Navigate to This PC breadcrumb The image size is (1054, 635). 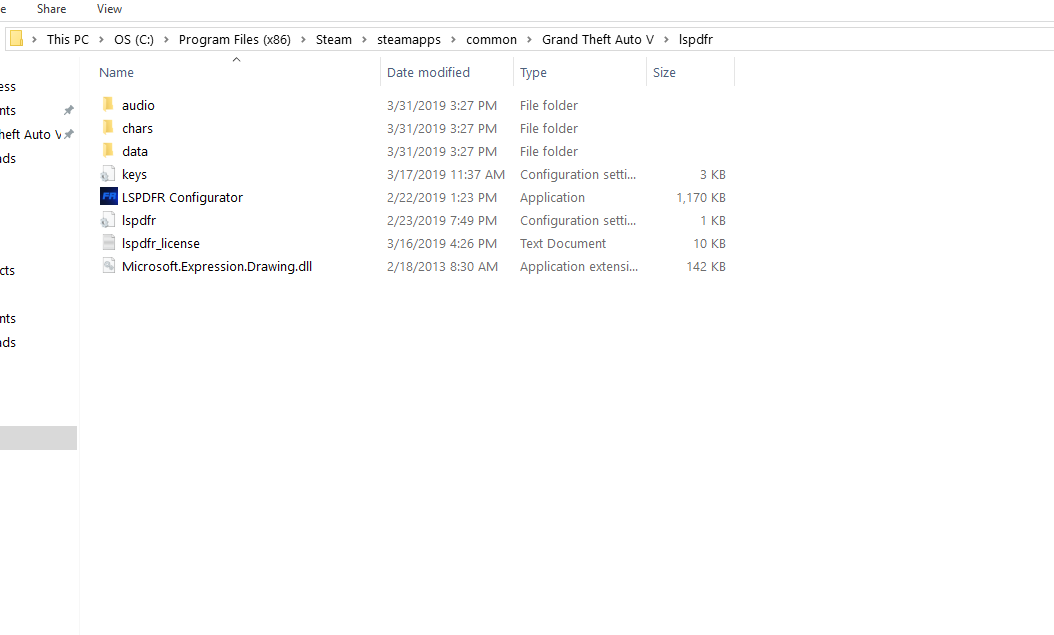(x=68, y=40)
